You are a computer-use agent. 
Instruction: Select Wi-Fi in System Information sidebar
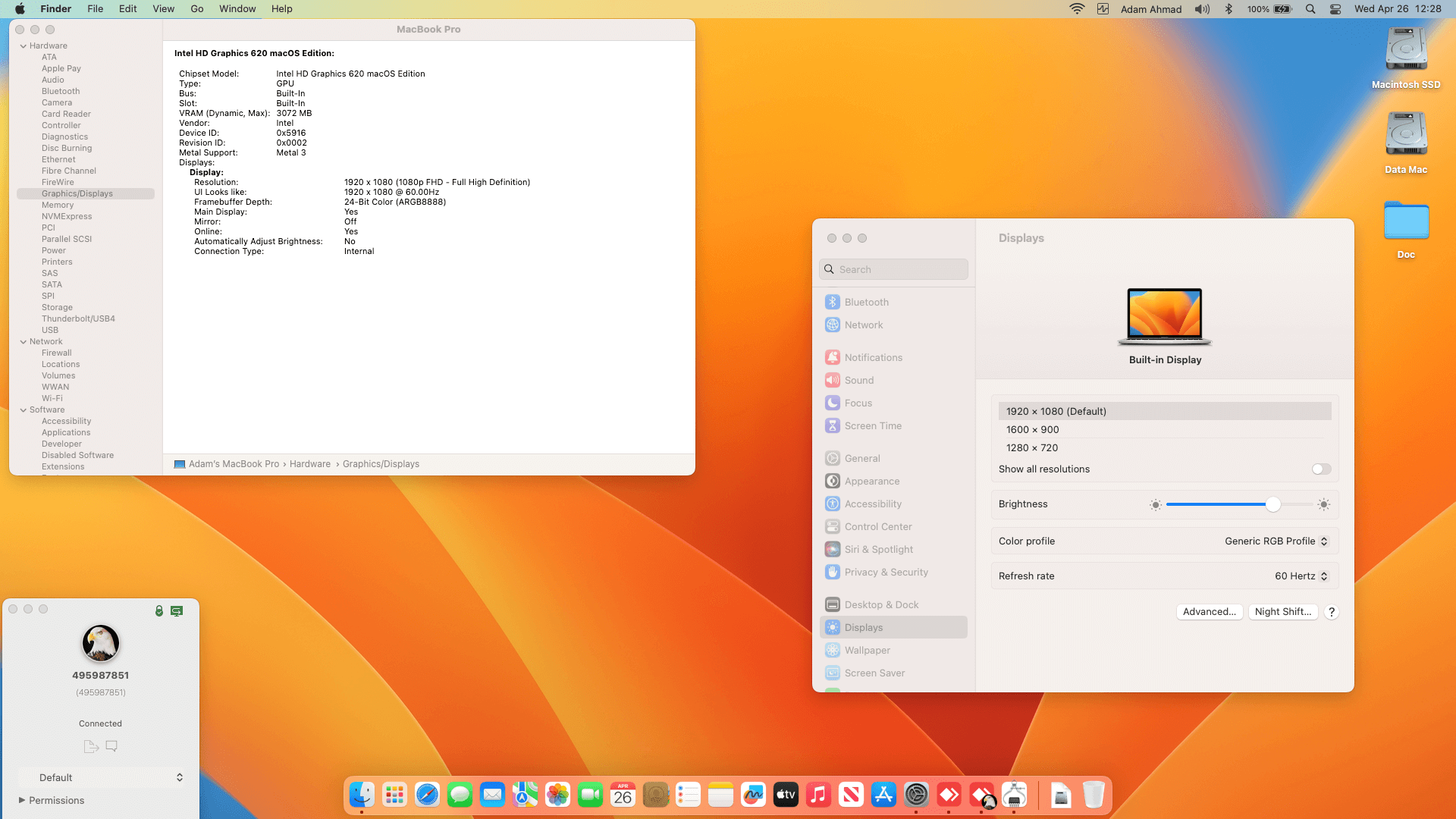(52, 399)
